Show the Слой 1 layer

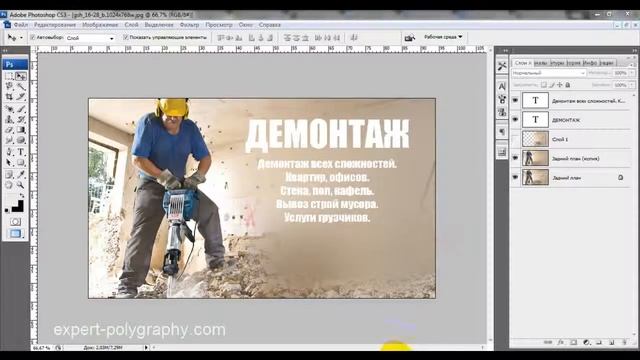click(515, 139)
